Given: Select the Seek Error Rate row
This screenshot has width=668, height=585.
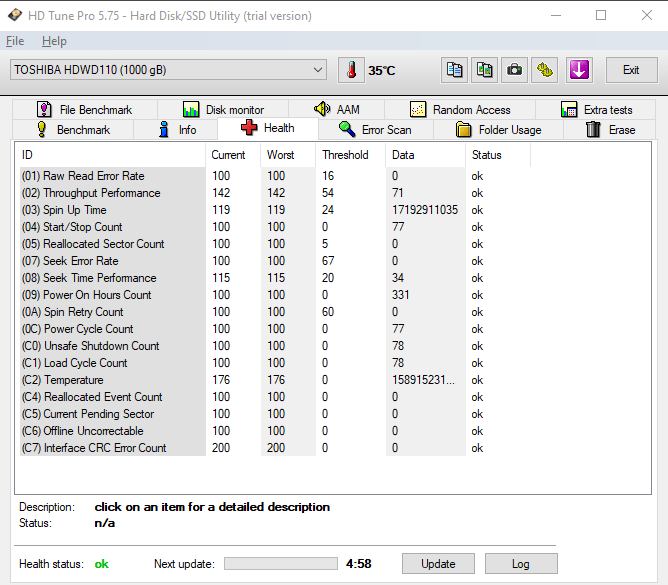Looking at the screenshot, I should click(275, 261).
